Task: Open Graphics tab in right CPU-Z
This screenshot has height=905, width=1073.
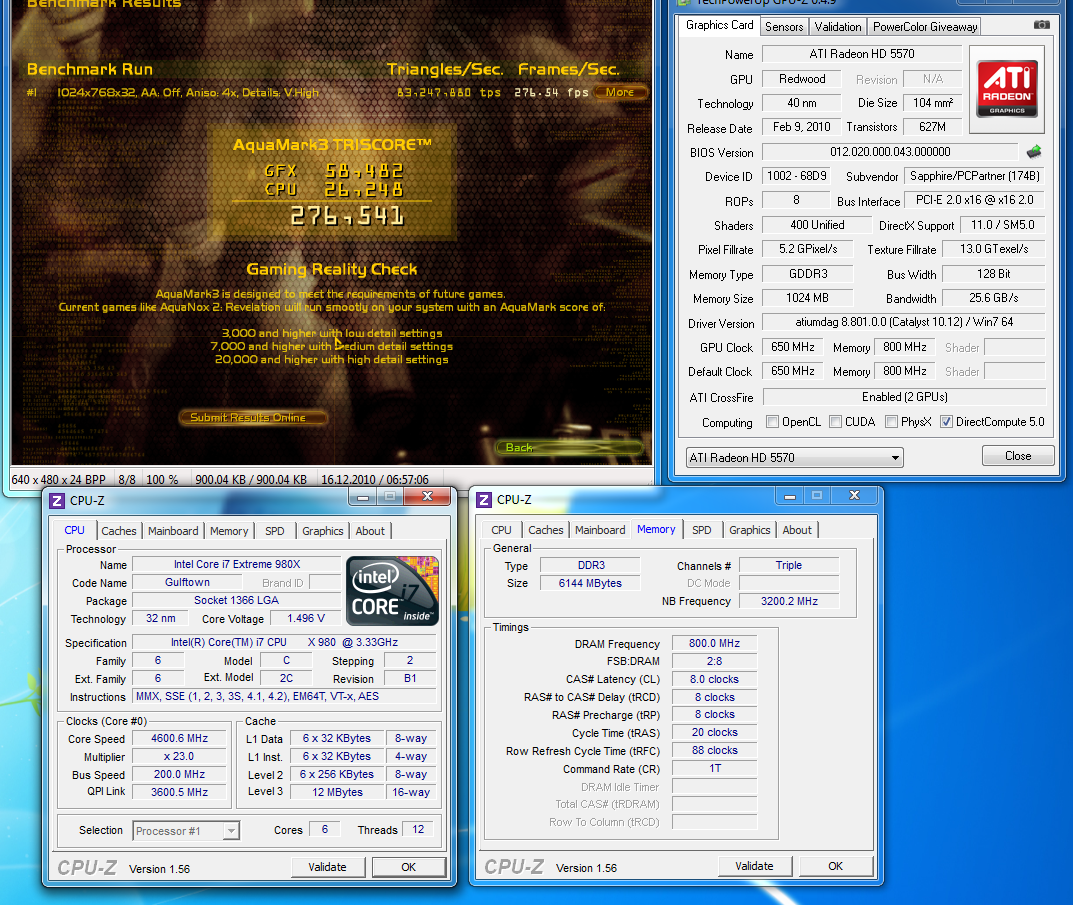Action: coord(749,530)
